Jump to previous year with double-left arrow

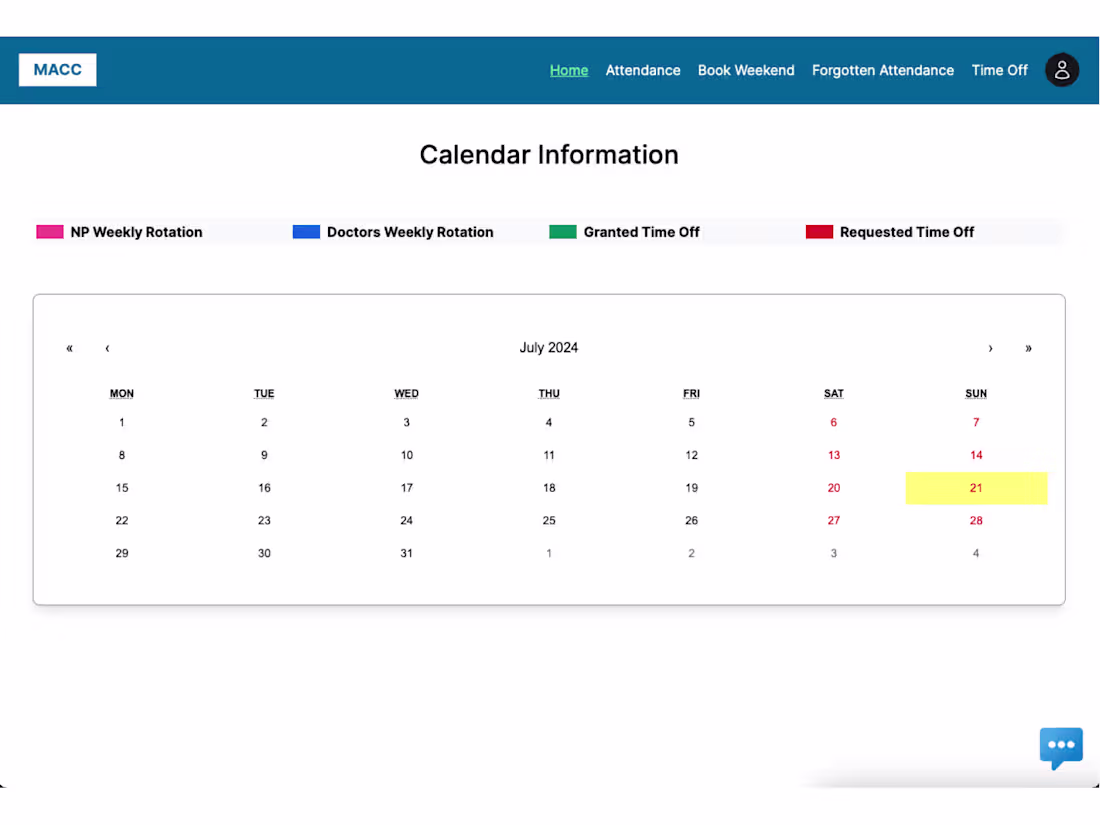coord(69,348)
